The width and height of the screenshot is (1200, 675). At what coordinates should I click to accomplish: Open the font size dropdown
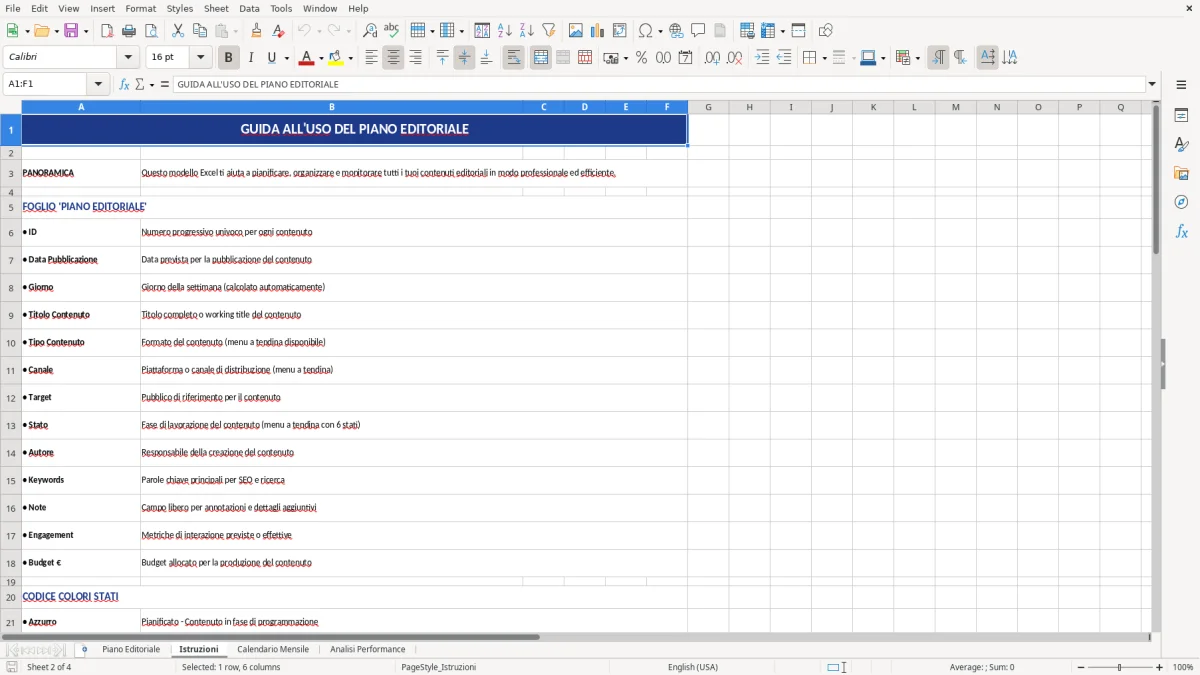(x=199, y=57)
